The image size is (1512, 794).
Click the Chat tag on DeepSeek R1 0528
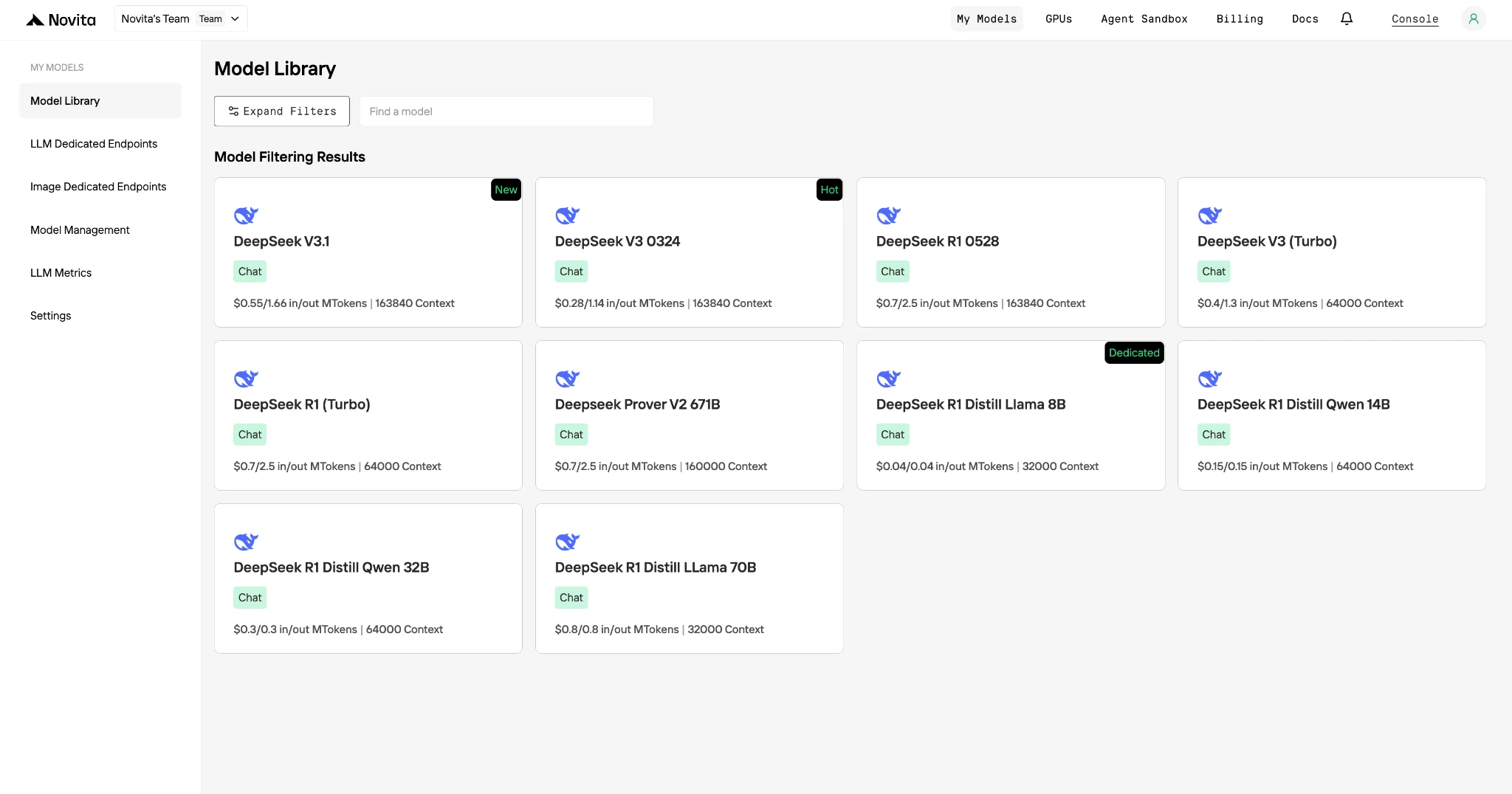[892, 272]
